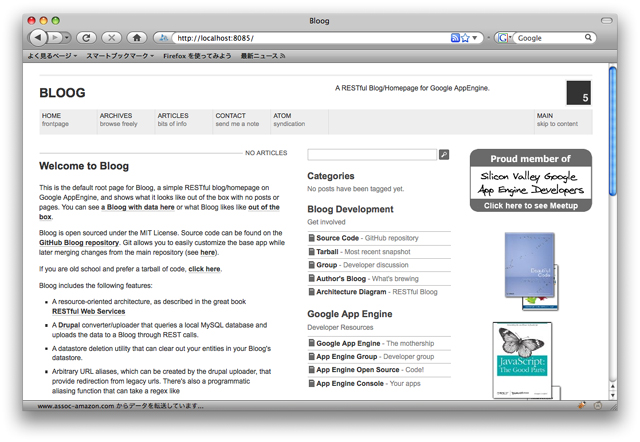Click the 'click here' tarball link

click(204, 269)
